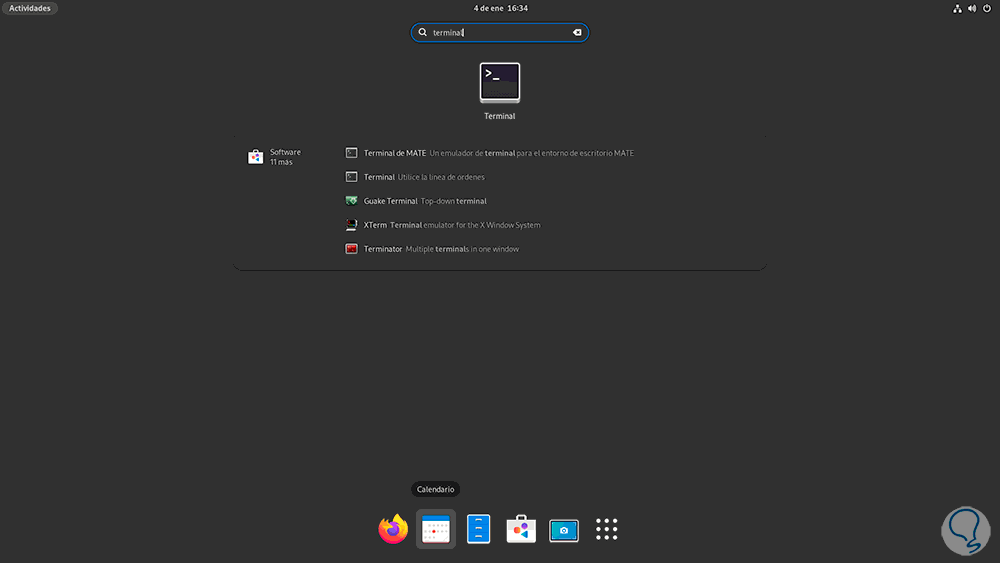Show all applications grid
Screen dimensions: 1000x563
click(x=607, y=529)
